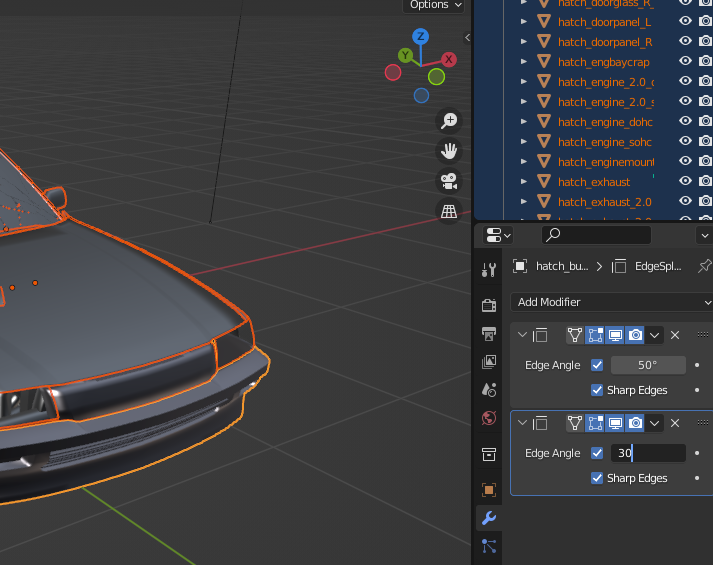The height and width of the screenshot is (565, 713).
Task: Click the pan view hand icon
Action: point(449,151)
